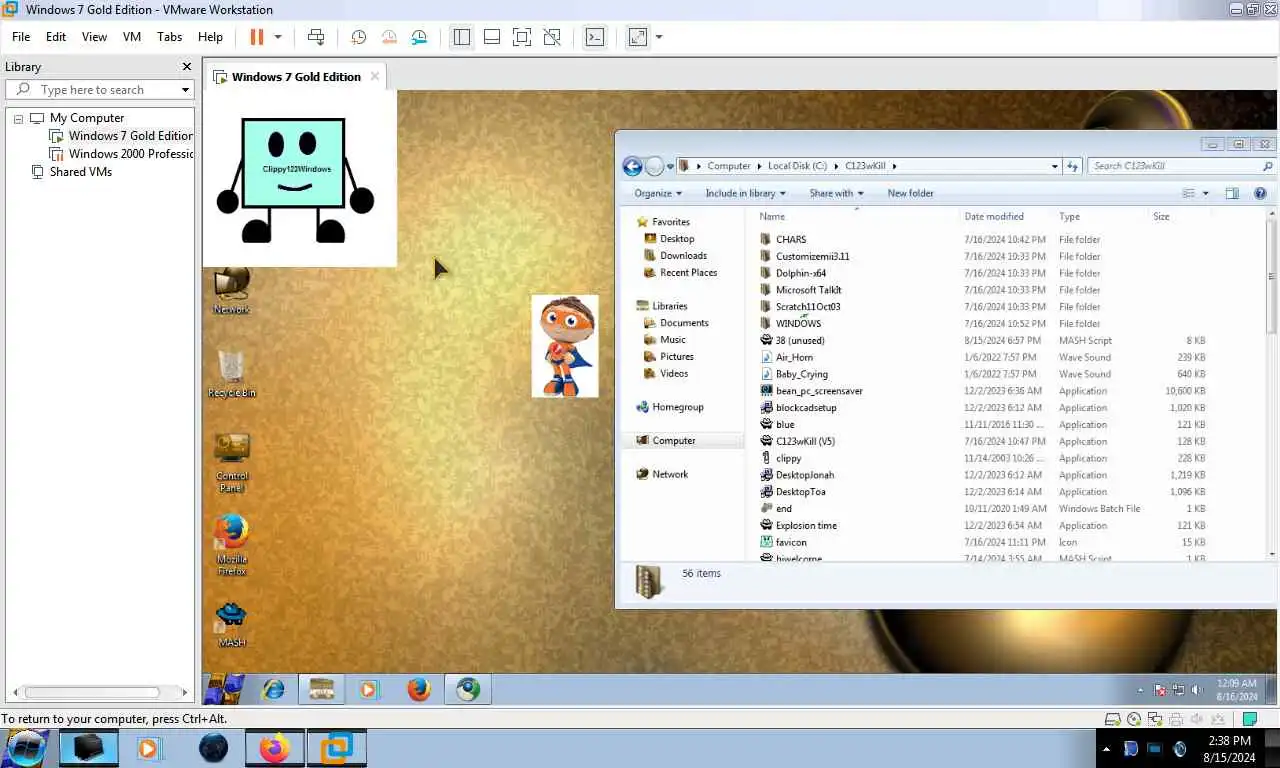Open the VM menu

(132, 37)
